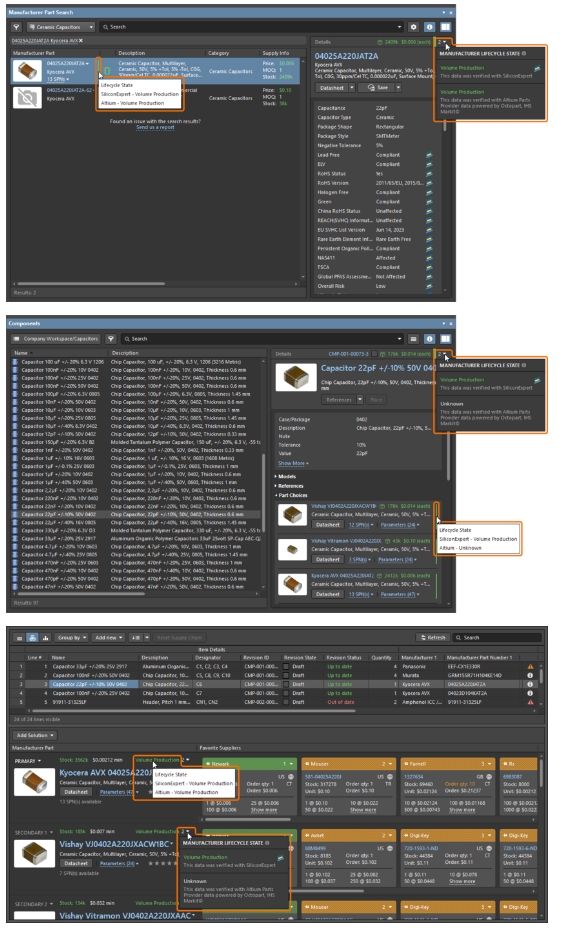Click the no-image placeholder for 04025A220JAT2A-62

pyautogui.click(x=27, y=98)
